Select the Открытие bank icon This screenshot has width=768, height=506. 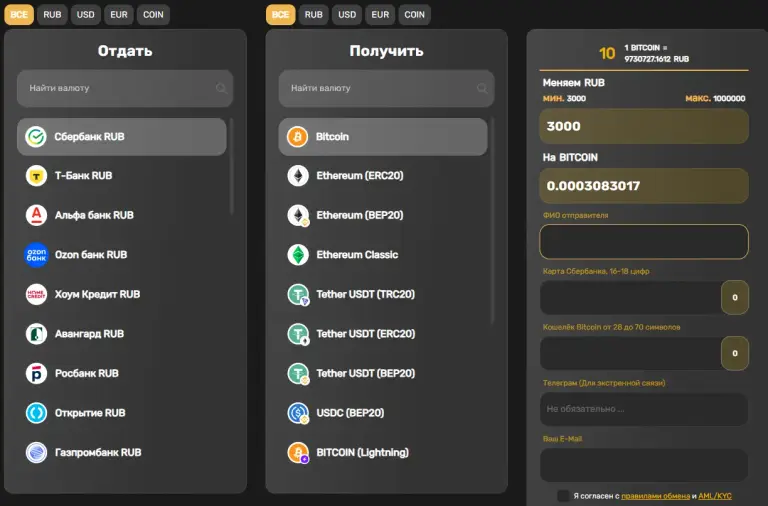(36, 413)
